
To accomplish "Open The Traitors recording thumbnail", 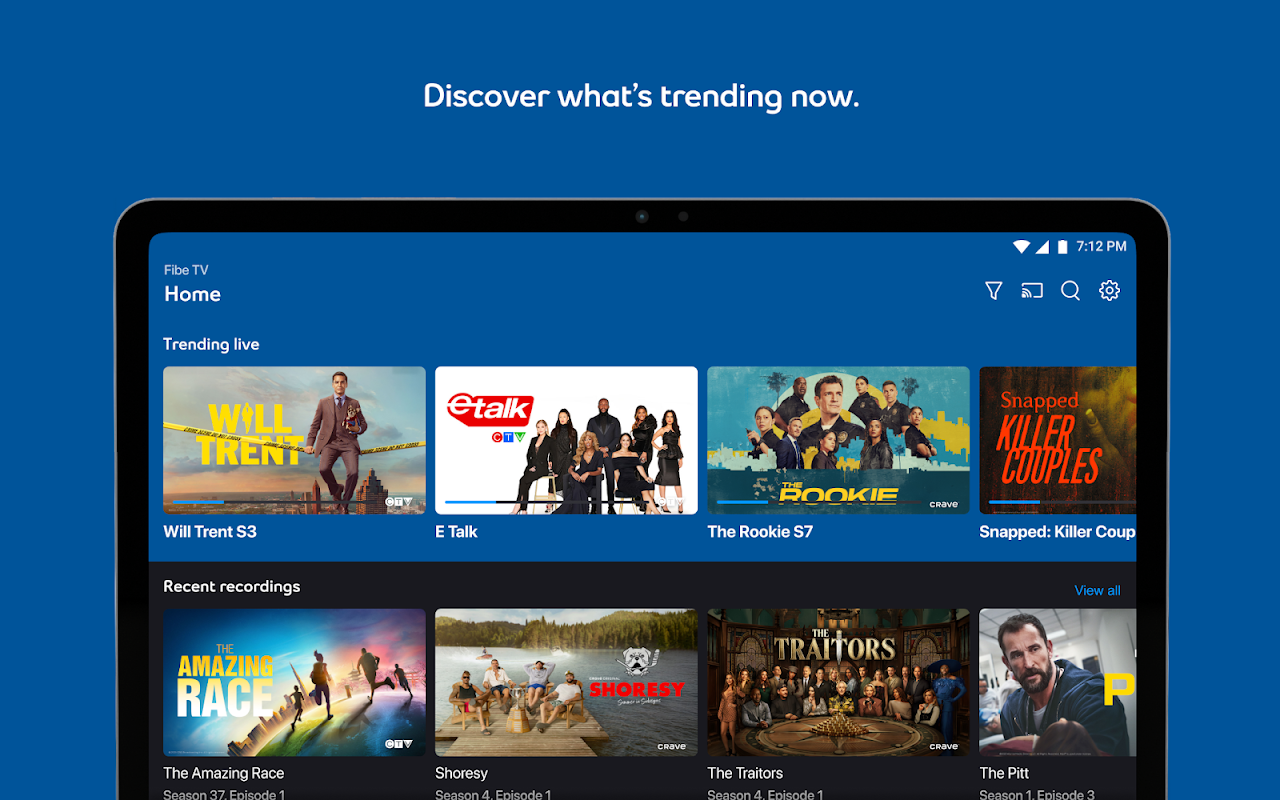I will (x=838, y=683).
